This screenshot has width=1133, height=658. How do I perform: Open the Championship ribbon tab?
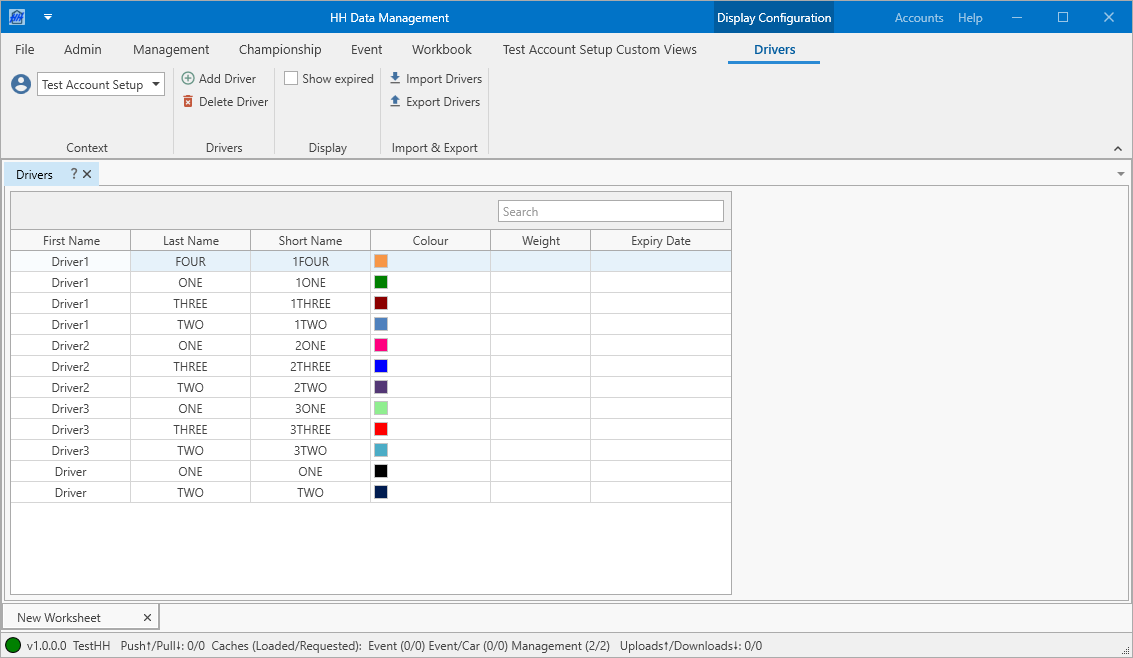pyautogui.click(x=280, y=49)
